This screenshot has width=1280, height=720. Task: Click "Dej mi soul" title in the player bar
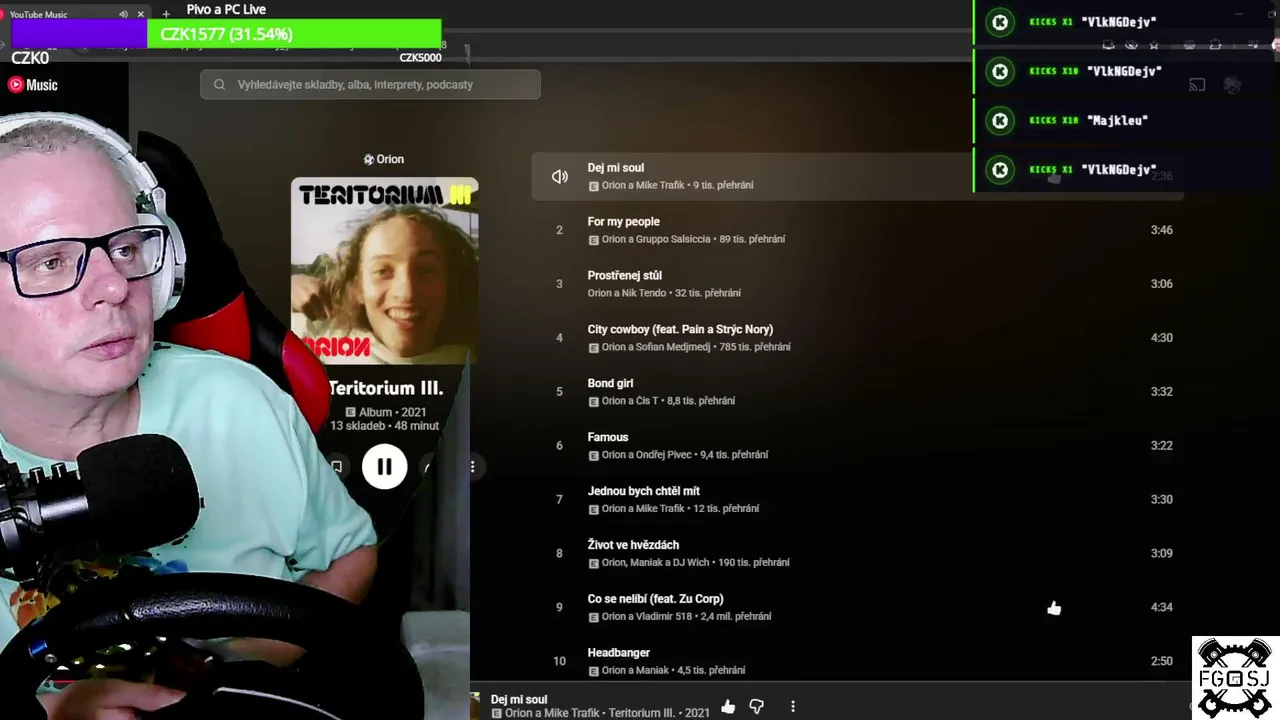519,700
